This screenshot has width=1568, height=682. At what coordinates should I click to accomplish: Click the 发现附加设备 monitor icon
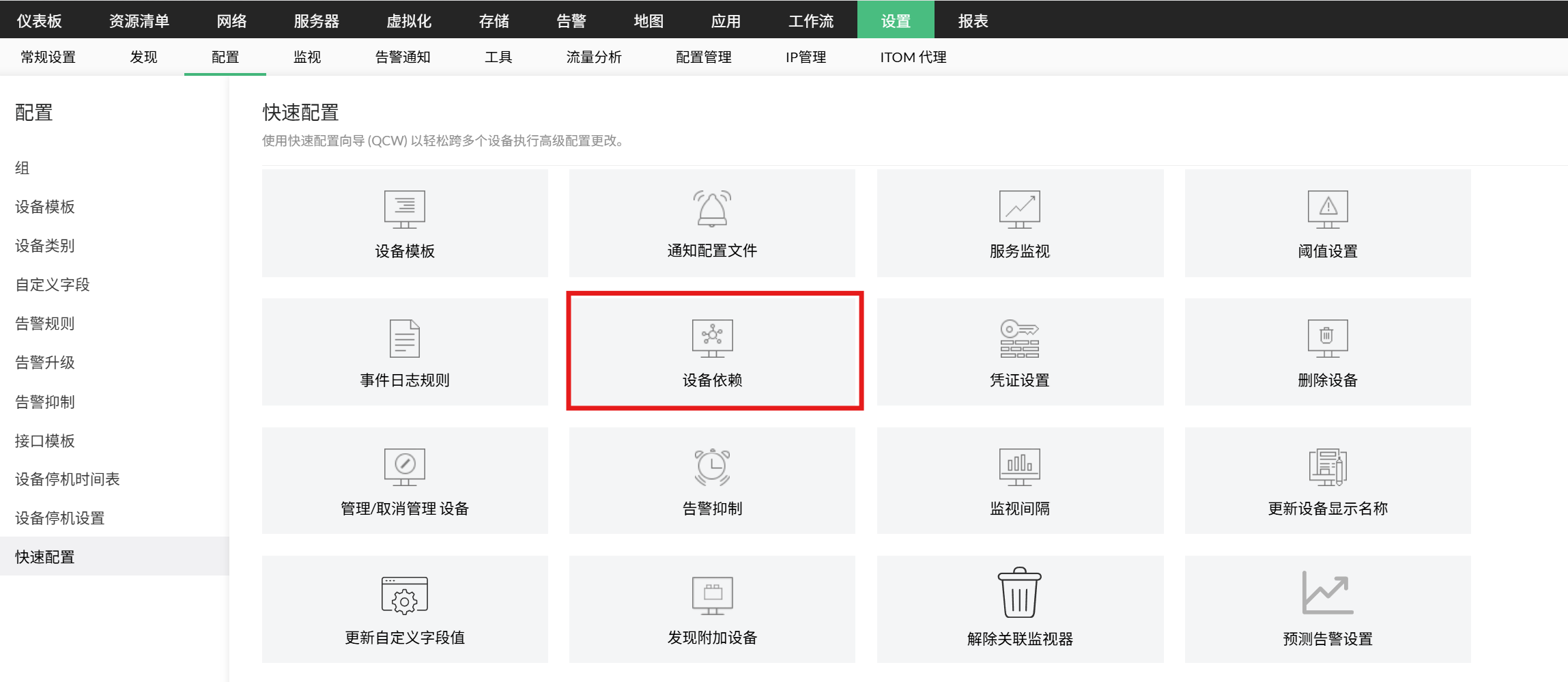(x=712, y=595)
